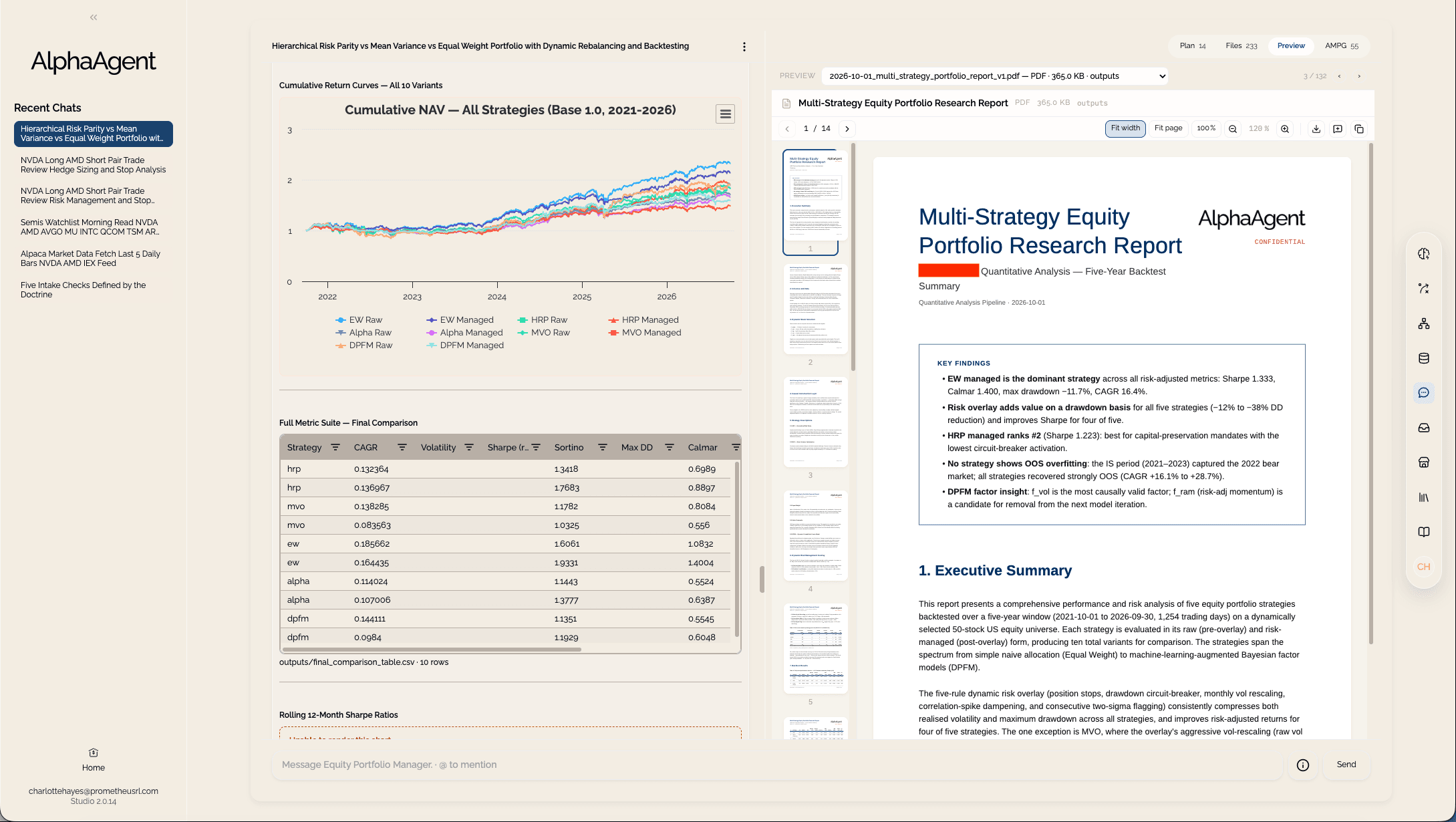This screenshot has height=822, width=1456.
Task: Open the chart hamburger export menu
Action: click(725, 114)
